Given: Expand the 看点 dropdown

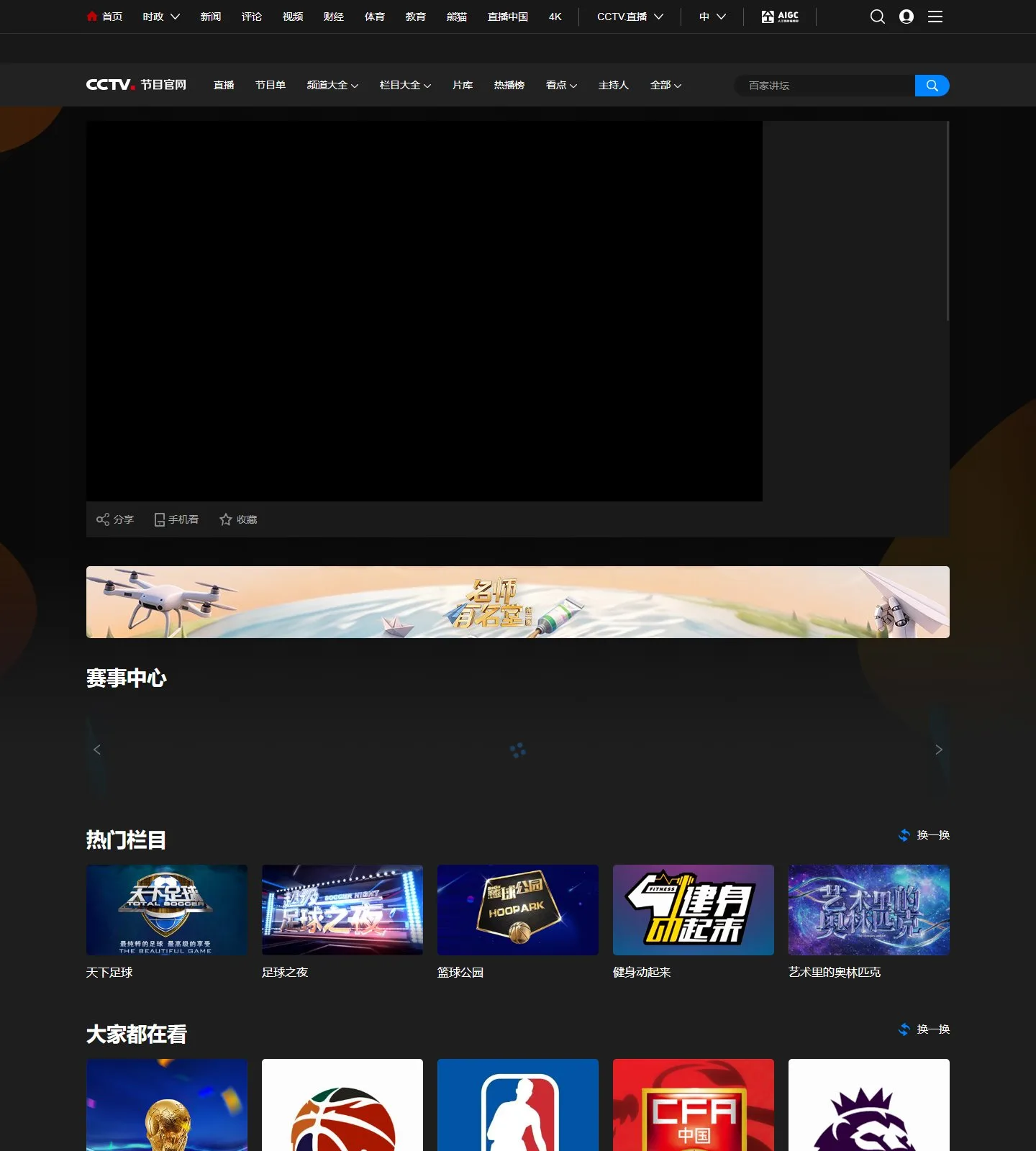Looking at the screenshot, I should coord(561,85).
